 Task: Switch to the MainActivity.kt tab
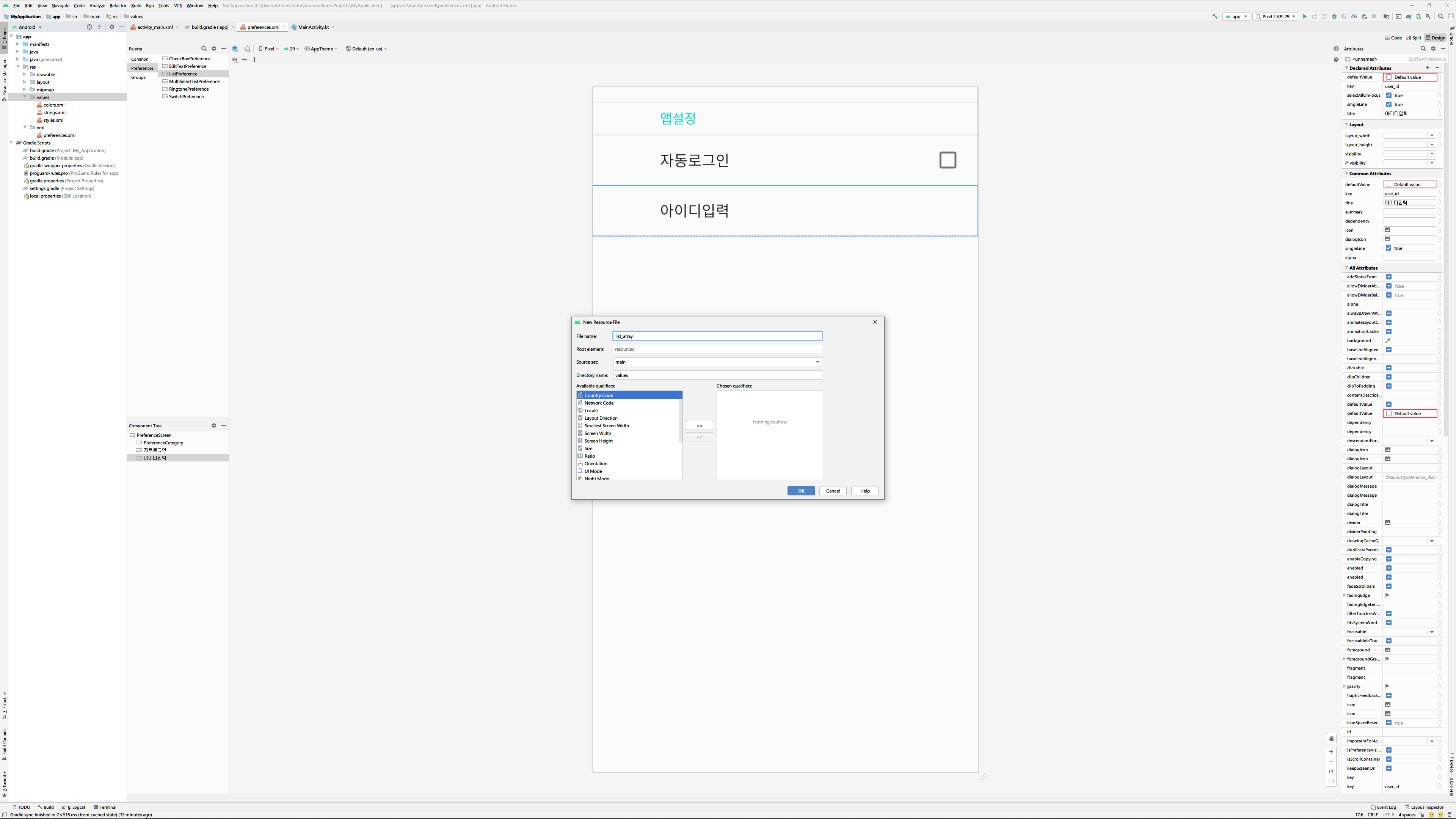coord(313,27)
